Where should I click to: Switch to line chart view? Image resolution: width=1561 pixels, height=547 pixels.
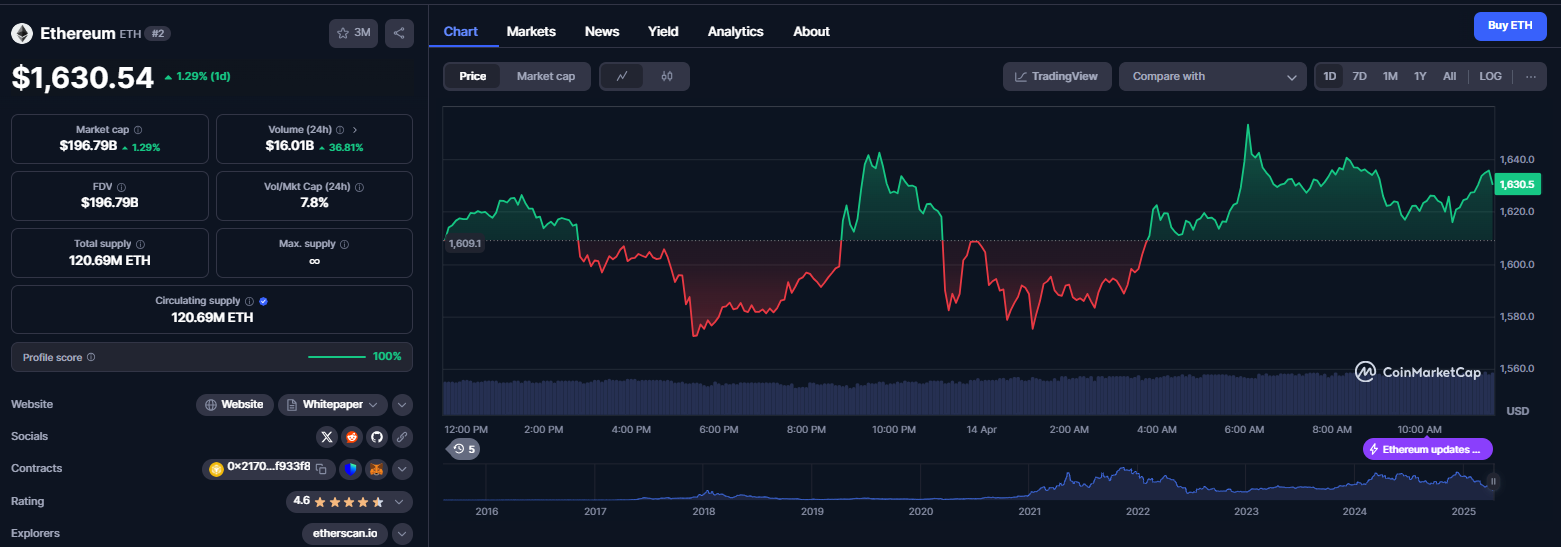pos(622,76)
